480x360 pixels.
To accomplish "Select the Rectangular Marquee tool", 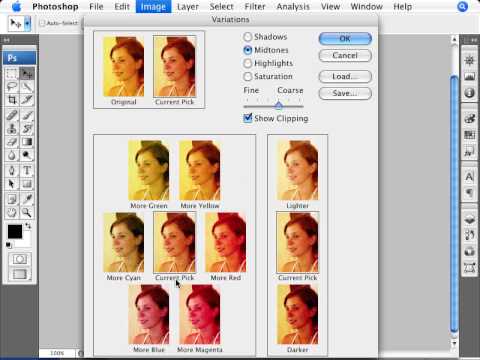I will point(12,73).
